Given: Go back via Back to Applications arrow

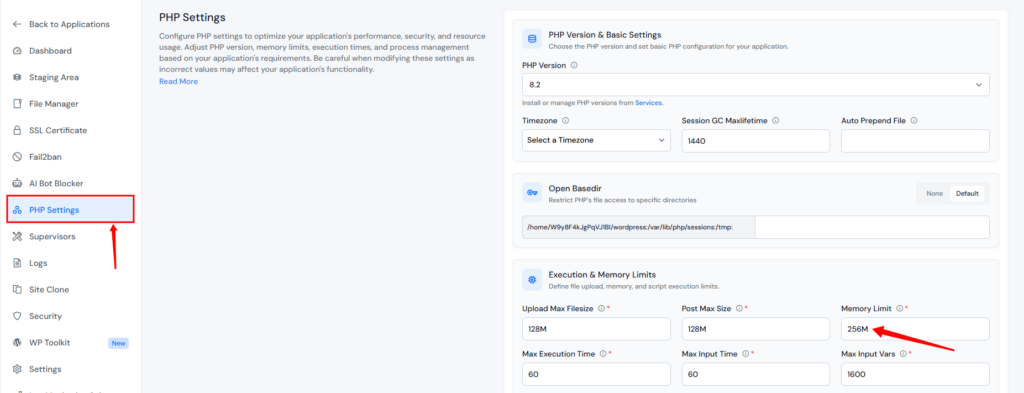Looking at the screenshot, I should click(18, 24).
